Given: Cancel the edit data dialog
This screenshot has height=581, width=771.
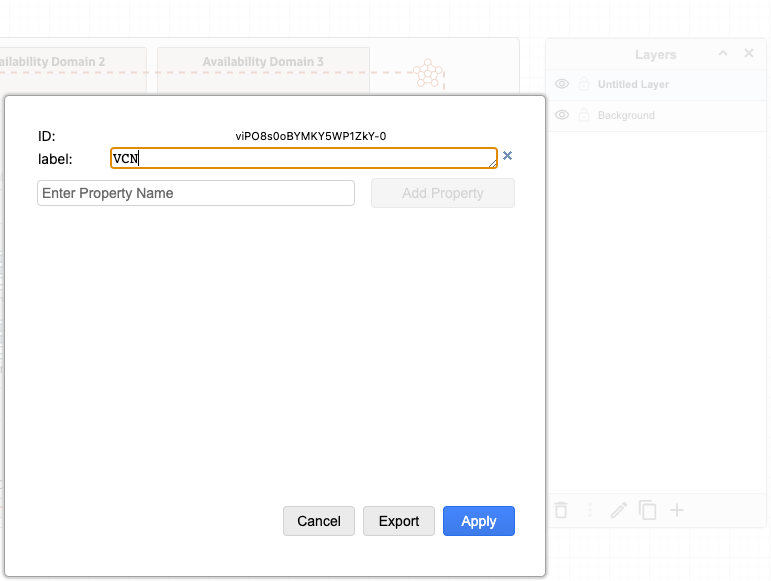Looking at the screenshot, I should pyautogui.click(x=319, y=521).
